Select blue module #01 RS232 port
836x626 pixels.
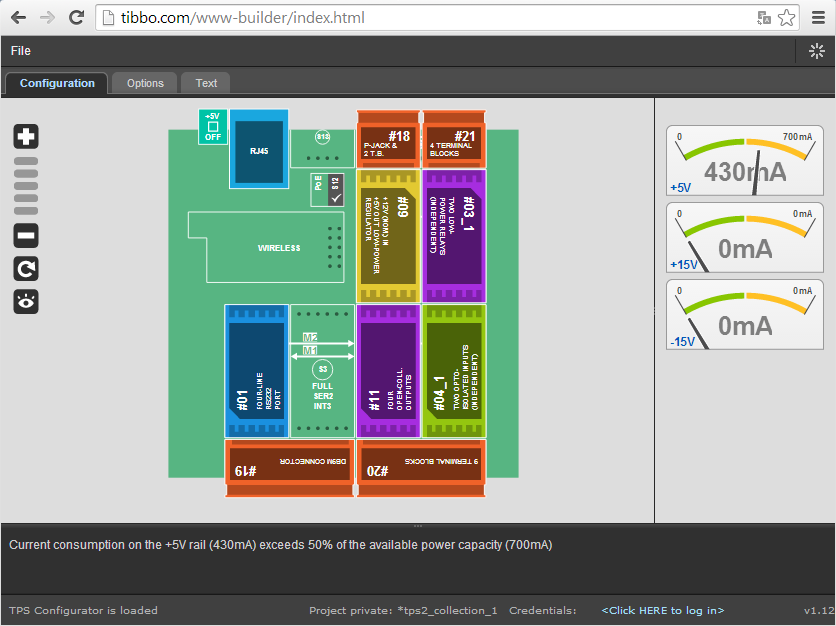point(257,371)
